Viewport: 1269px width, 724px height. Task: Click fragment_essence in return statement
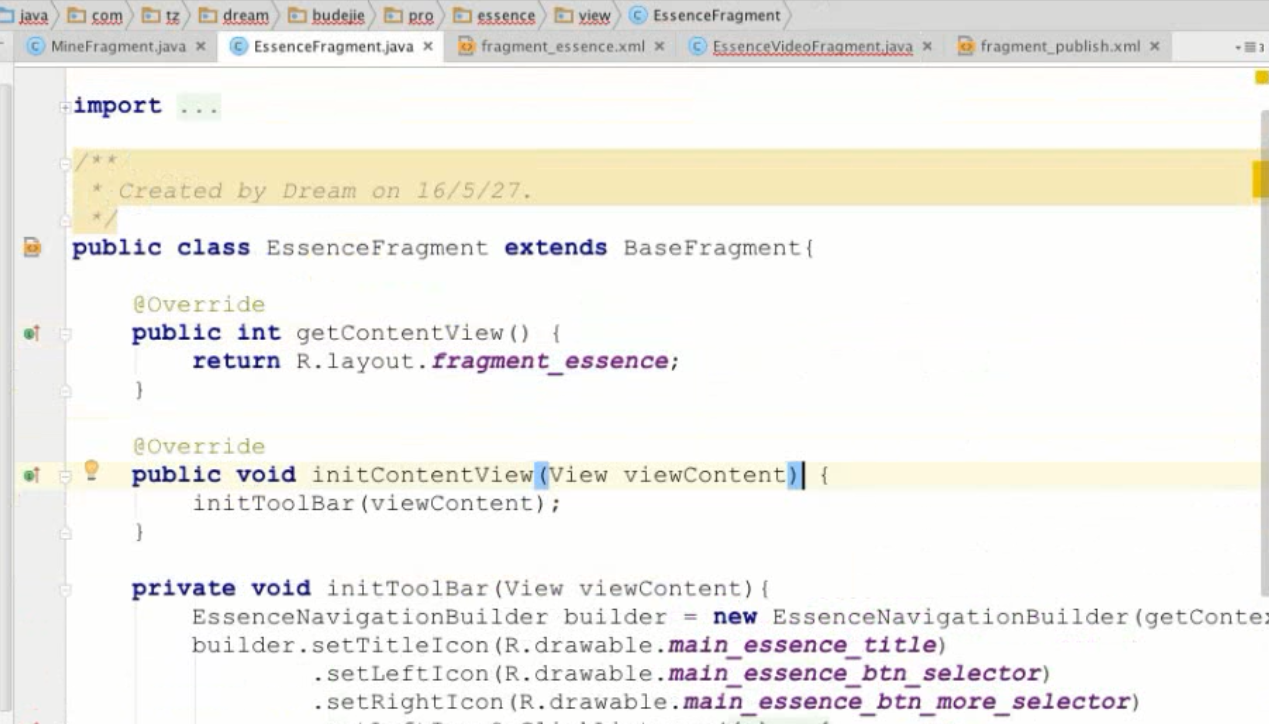pyautogui.click(x=549, y=361)
